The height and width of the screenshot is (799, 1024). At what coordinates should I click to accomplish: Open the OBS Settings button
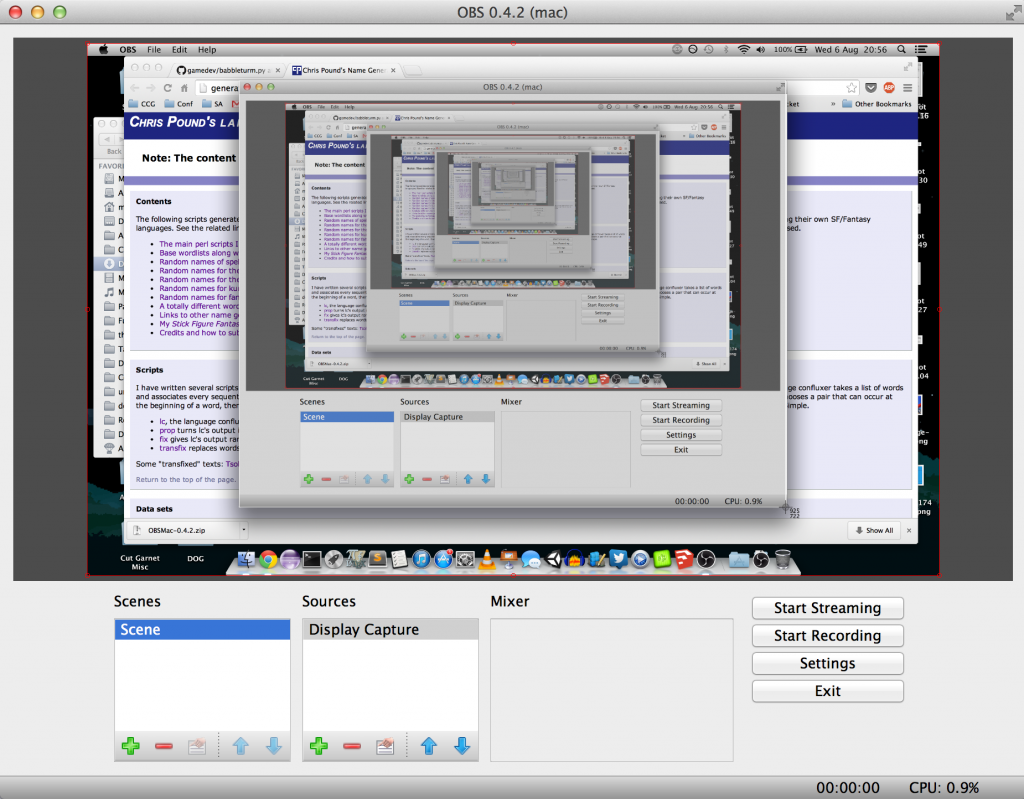tap(827, 663)
